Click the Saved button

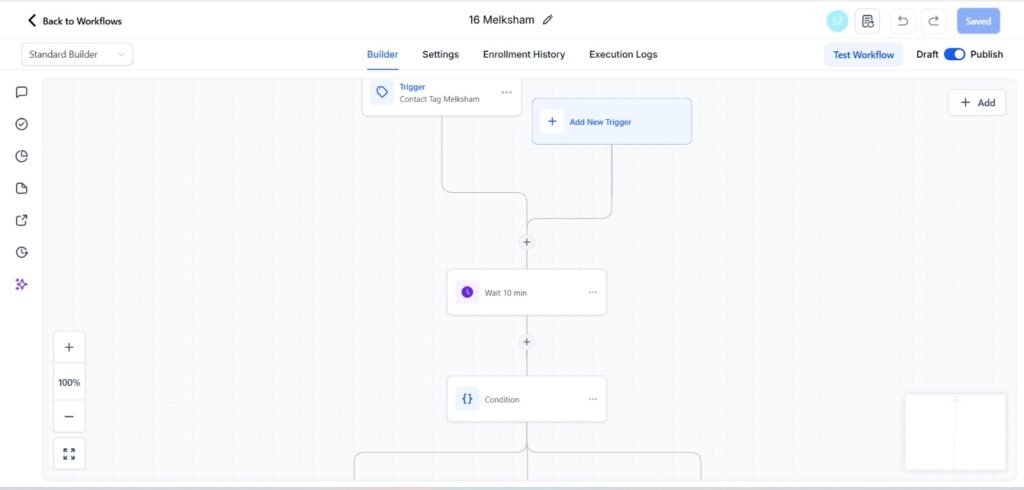(x=978, y=21)
